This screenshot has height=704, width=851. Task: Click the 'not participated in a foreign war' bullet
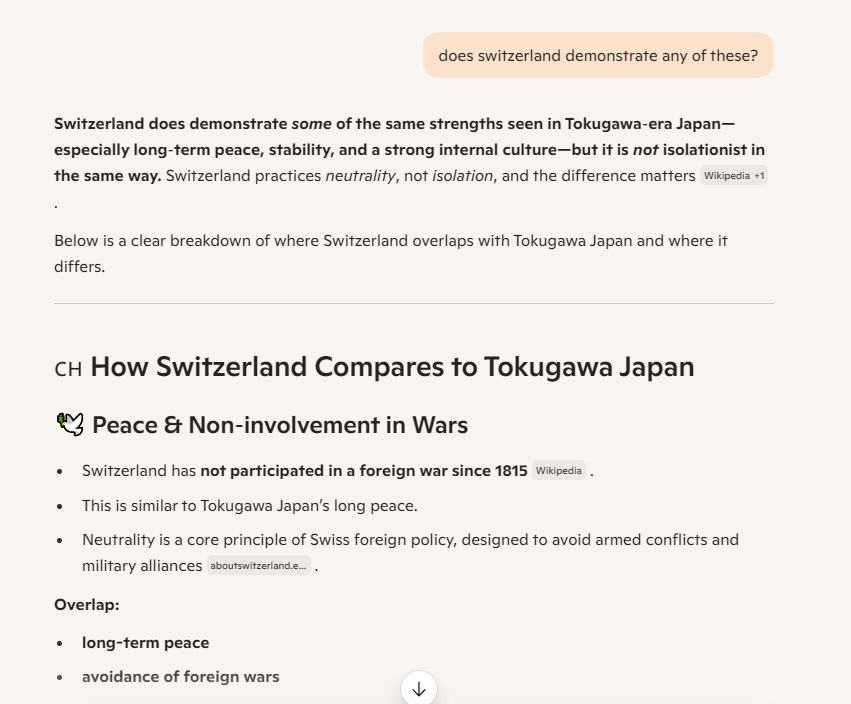point(305,471)
